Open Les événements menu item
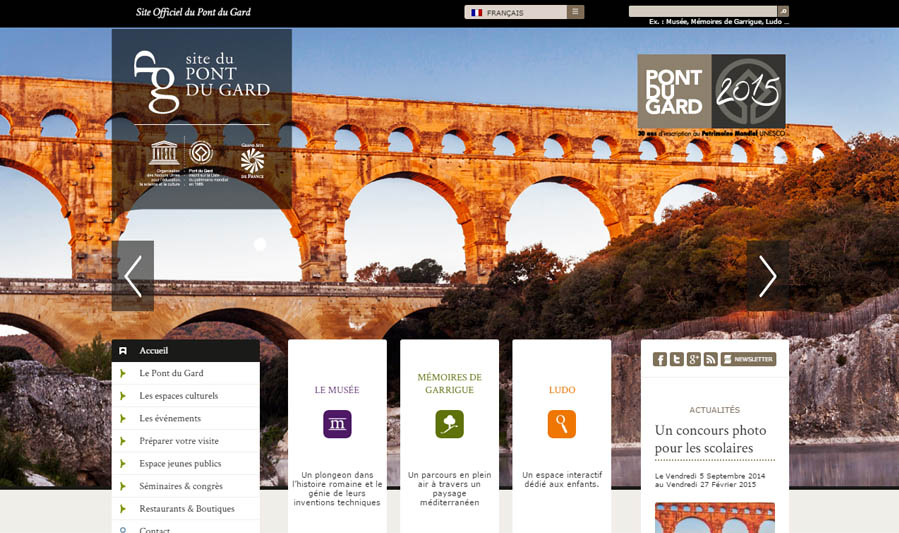The image size is (899, 533). point(186,418)
